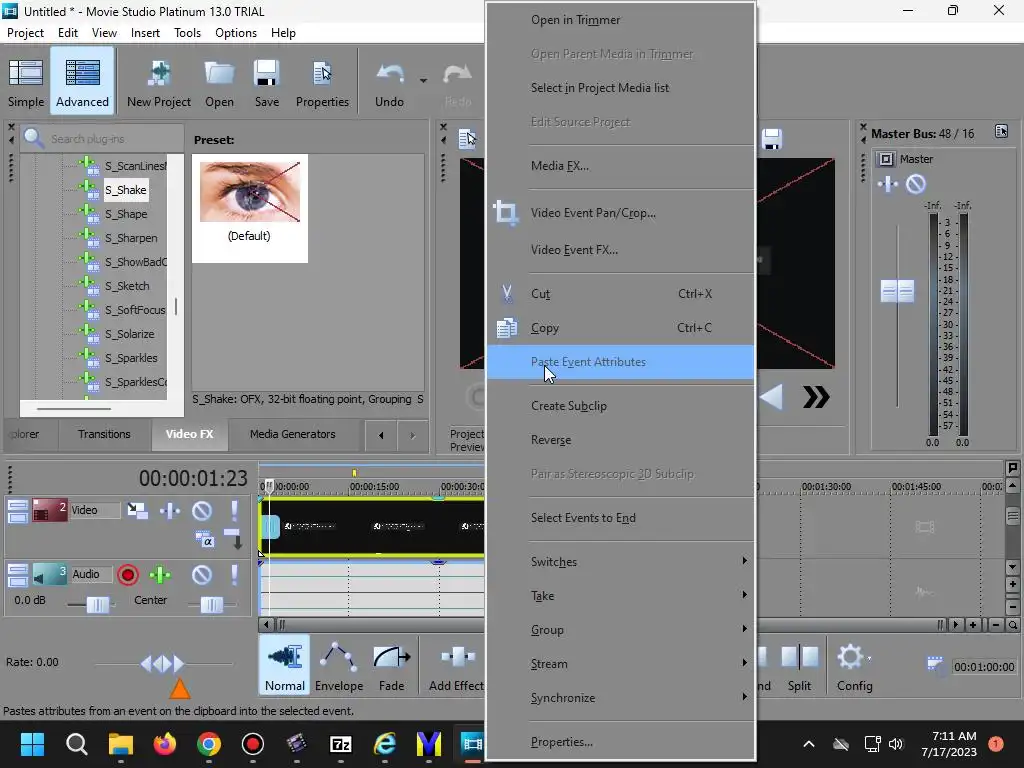
Task: Select the S_Shake Default preset thumbnail
Action: (x=249, y=208)
